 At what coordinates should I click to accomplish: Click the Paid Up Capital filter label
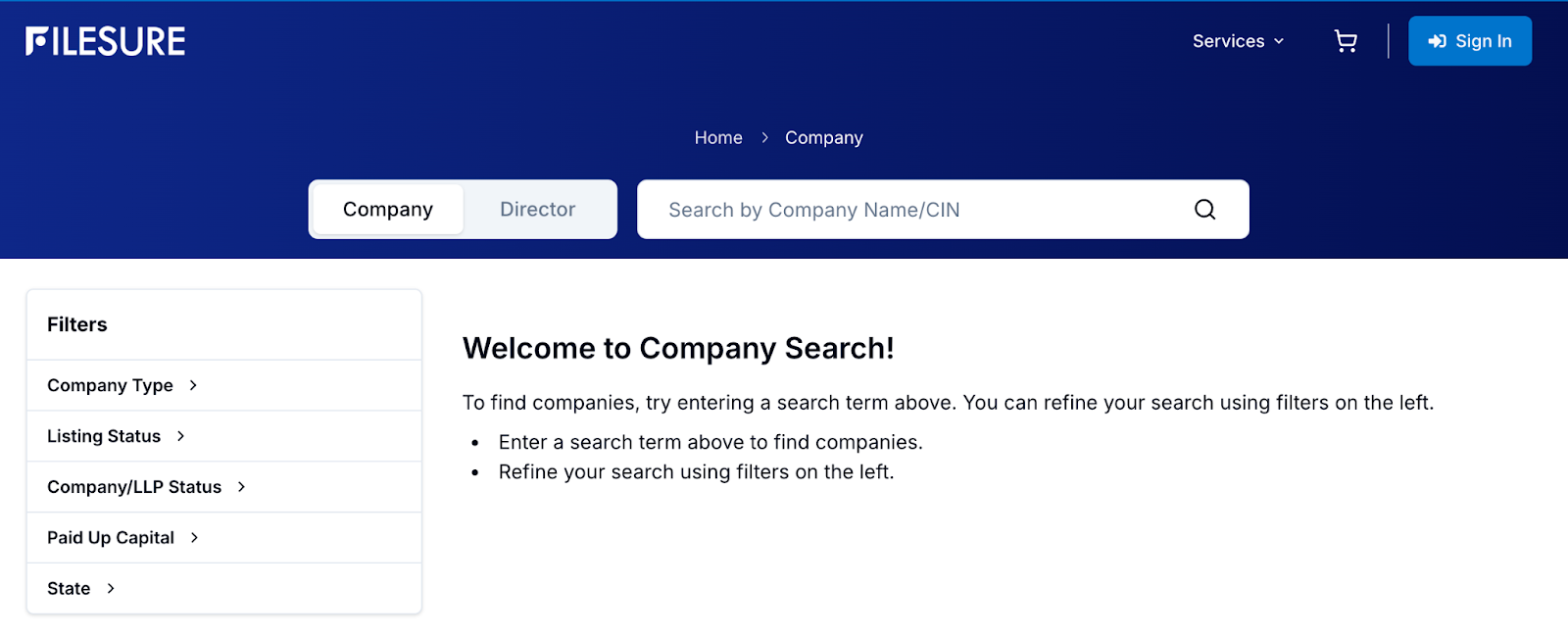(x=111, y=537)
